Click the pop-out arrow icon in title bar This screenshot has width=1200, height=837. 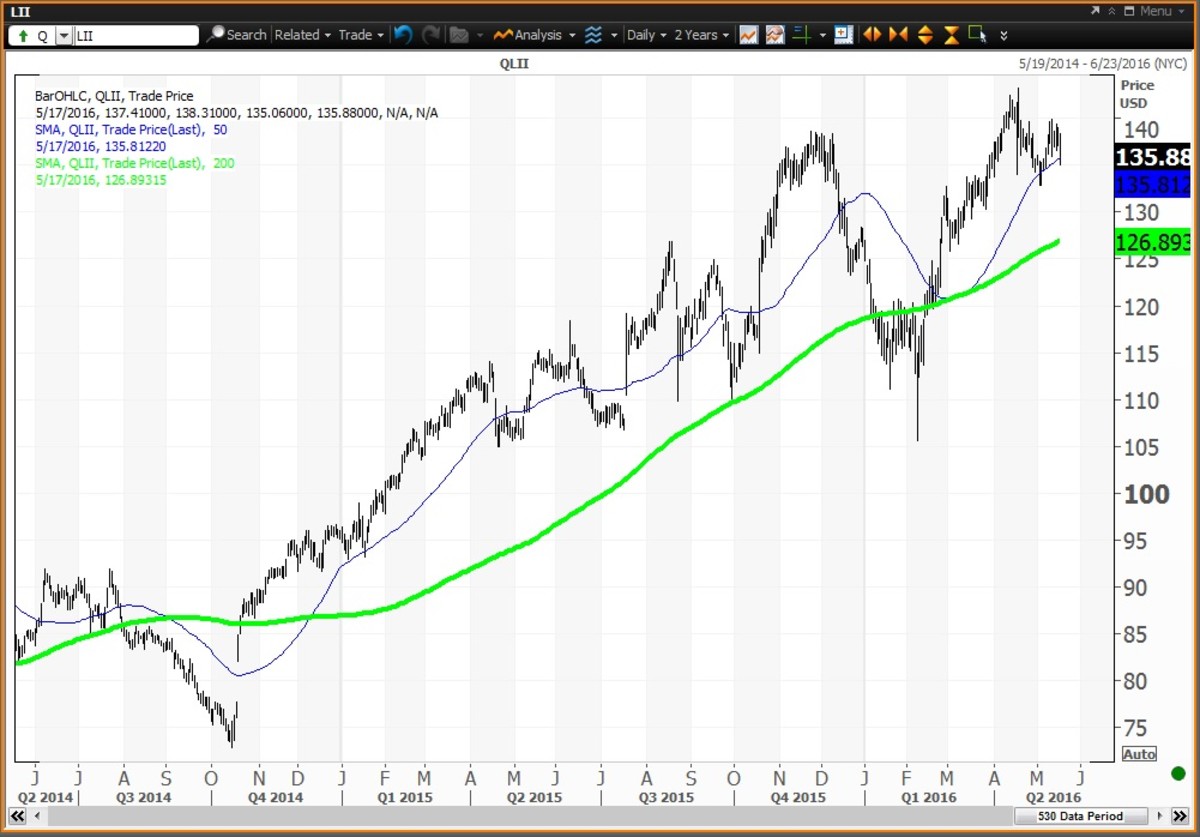1096,11
